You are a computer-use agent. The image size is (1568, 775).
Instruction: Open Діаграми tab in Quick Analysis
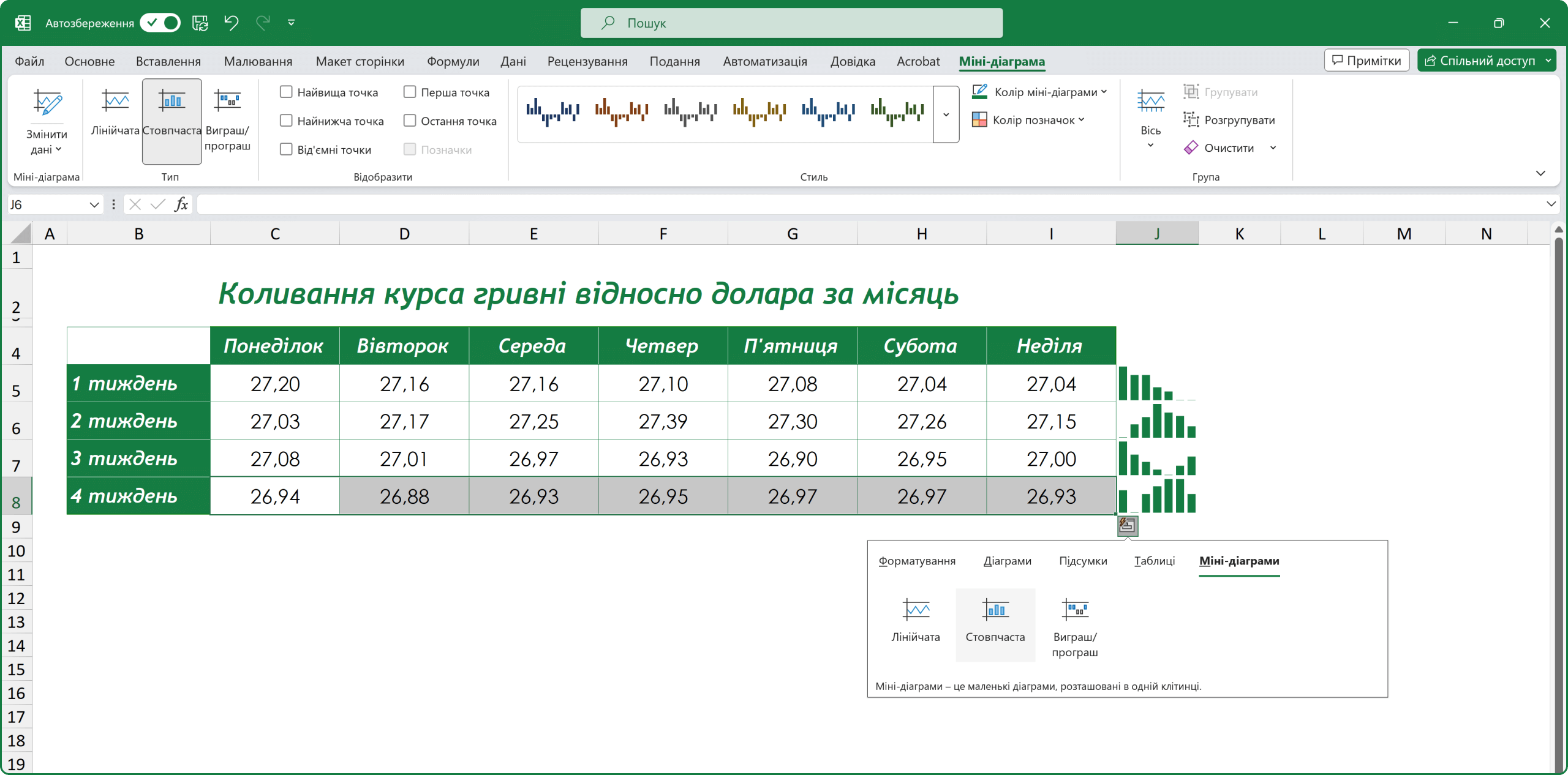point(1007,561)
